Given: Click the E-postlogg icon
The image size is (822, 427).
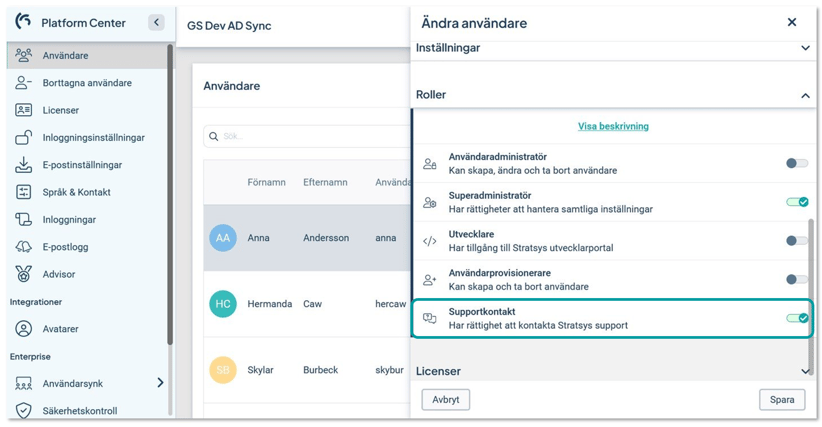Looking at the screenshot, I should click(x=23, y=247).
